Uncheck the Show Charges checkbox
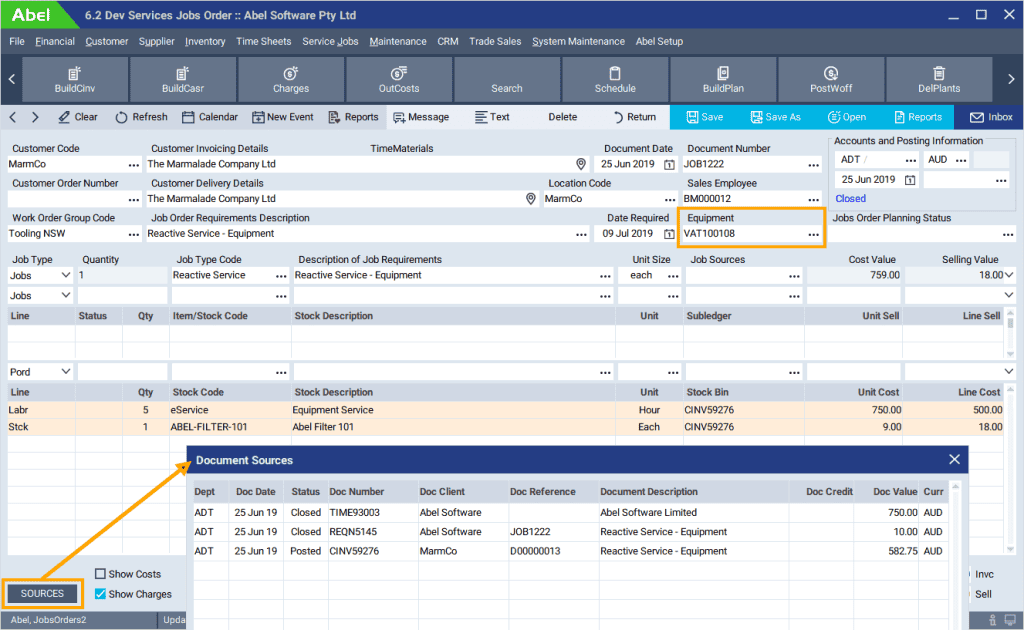1024x630 pixels. pyautogui.click(x=101, y=594)
